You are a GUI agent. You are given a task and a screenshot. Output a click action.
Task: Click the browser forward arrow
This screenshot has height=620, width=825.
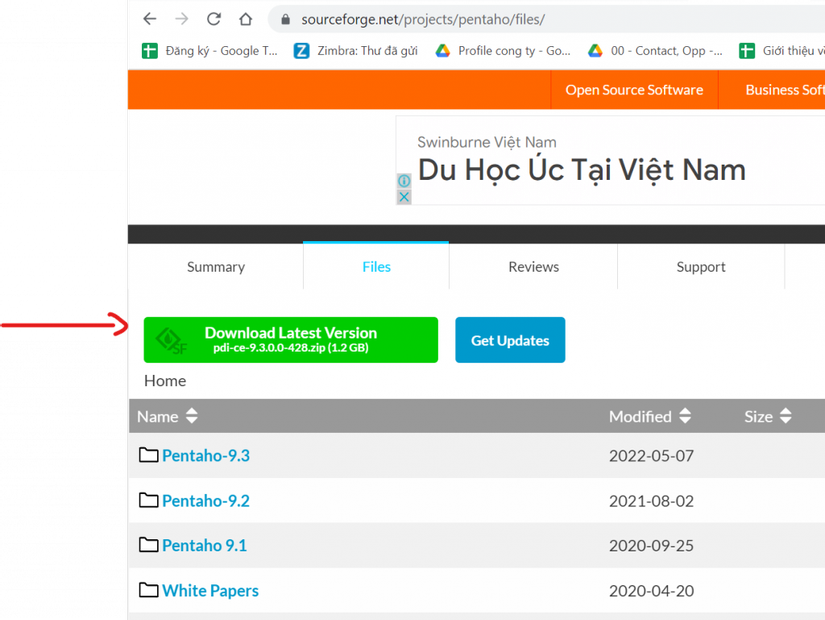(182, 19)
